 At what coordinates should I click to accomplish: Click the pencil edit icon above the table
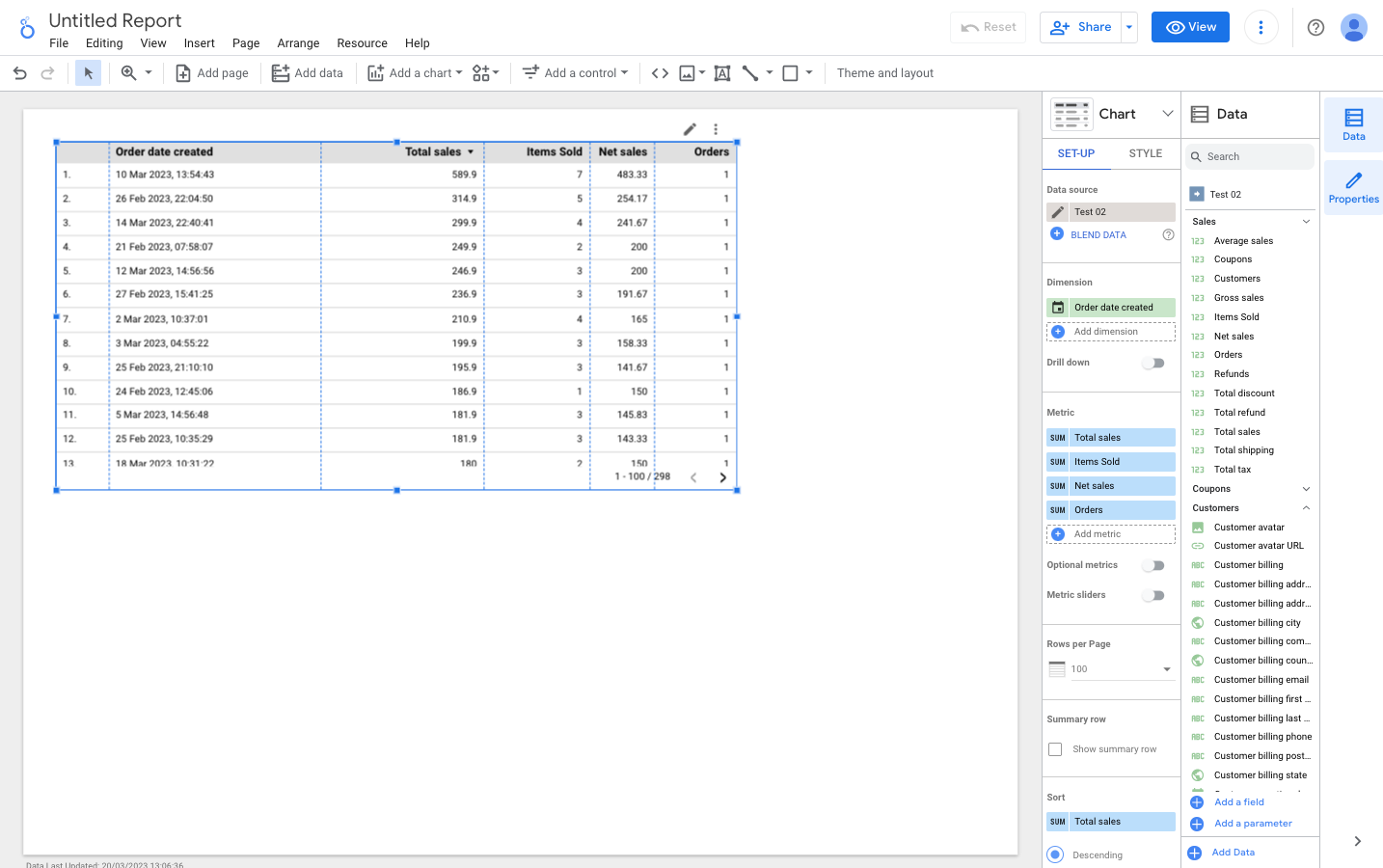tap(690, 129)
